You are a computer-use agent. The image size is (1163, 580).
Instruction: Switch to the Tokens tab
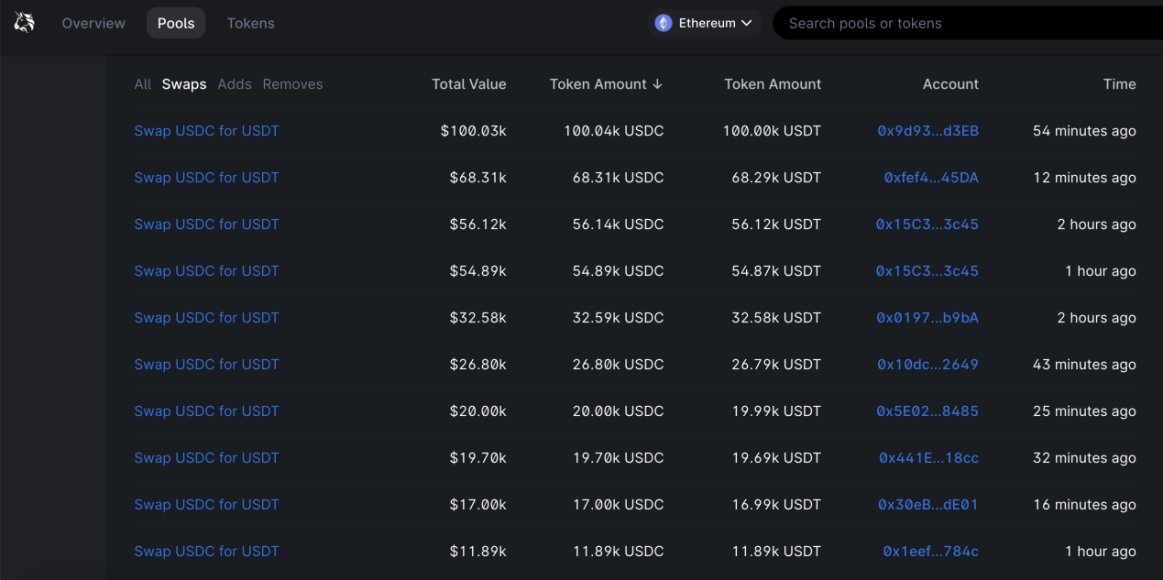(251, 23)
